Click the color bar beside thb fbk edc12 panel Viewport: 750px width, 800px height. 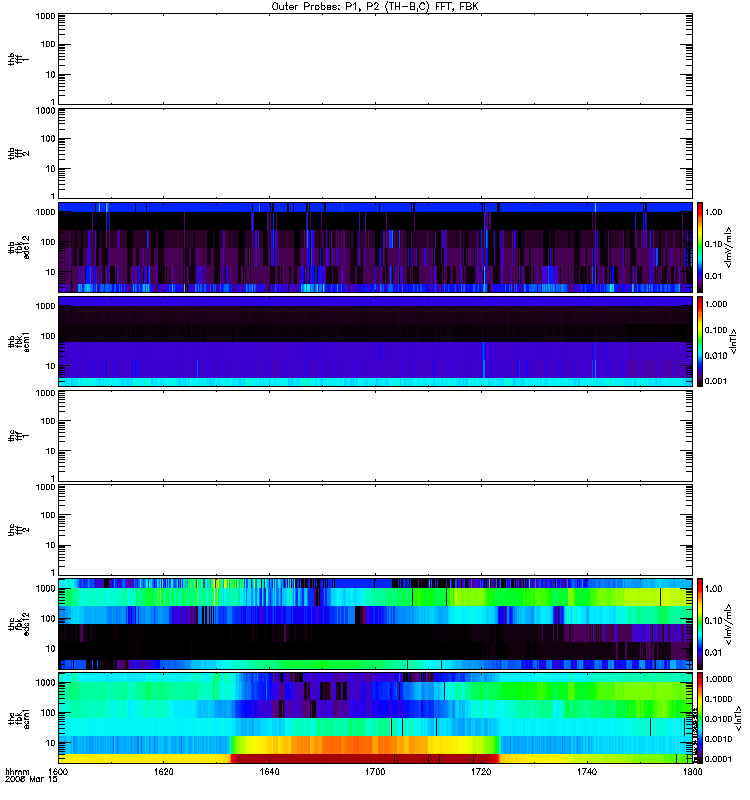[700, 247]
